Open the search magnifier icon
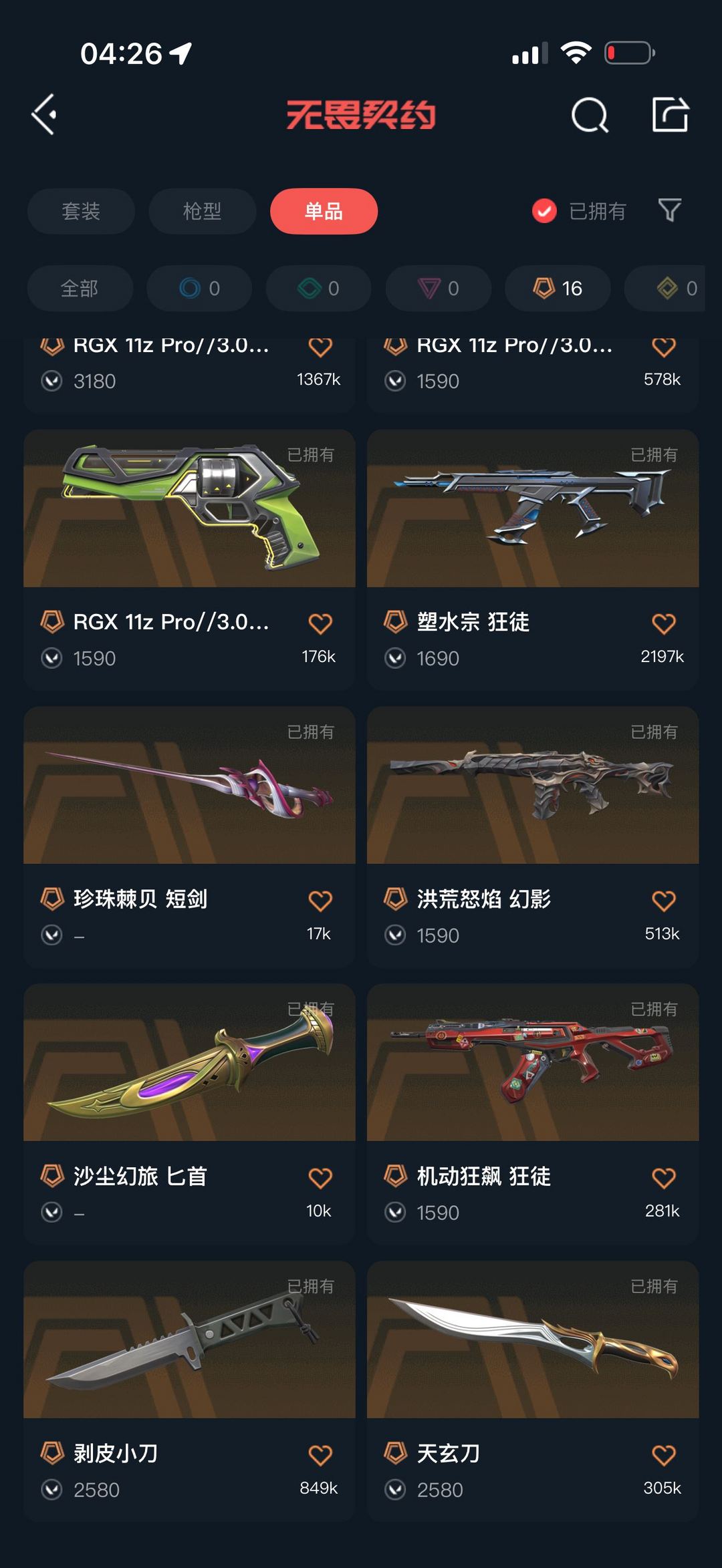This screenshot has height=1568, width=722. (x=590, y=115)
